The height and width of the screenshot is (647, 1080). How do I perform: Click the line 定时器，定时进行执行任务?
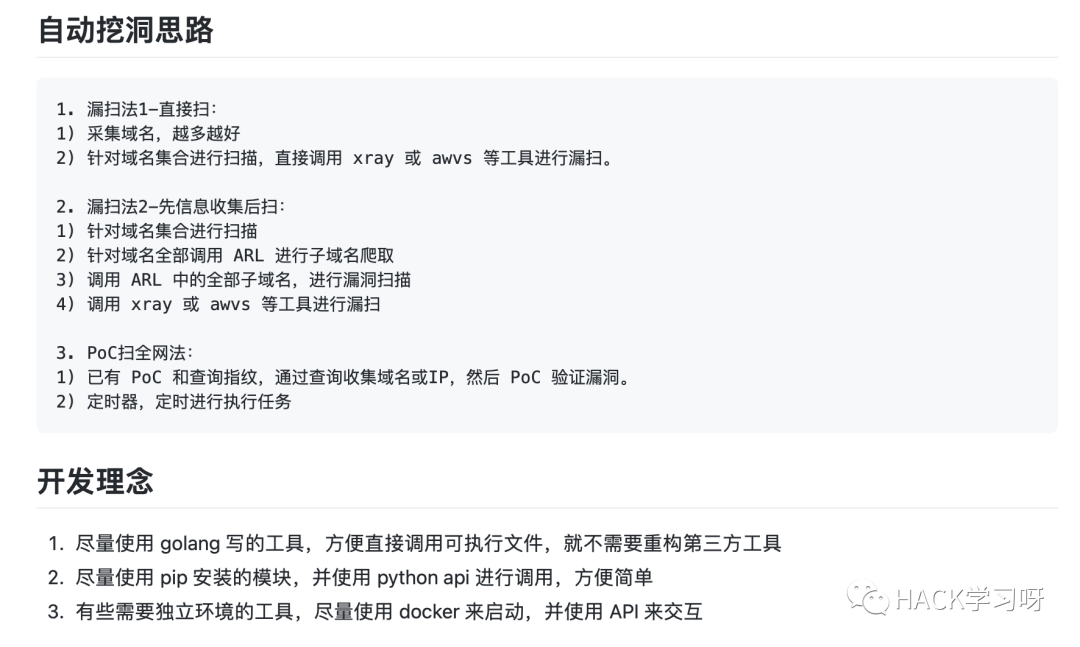click(x=174, y=402)
